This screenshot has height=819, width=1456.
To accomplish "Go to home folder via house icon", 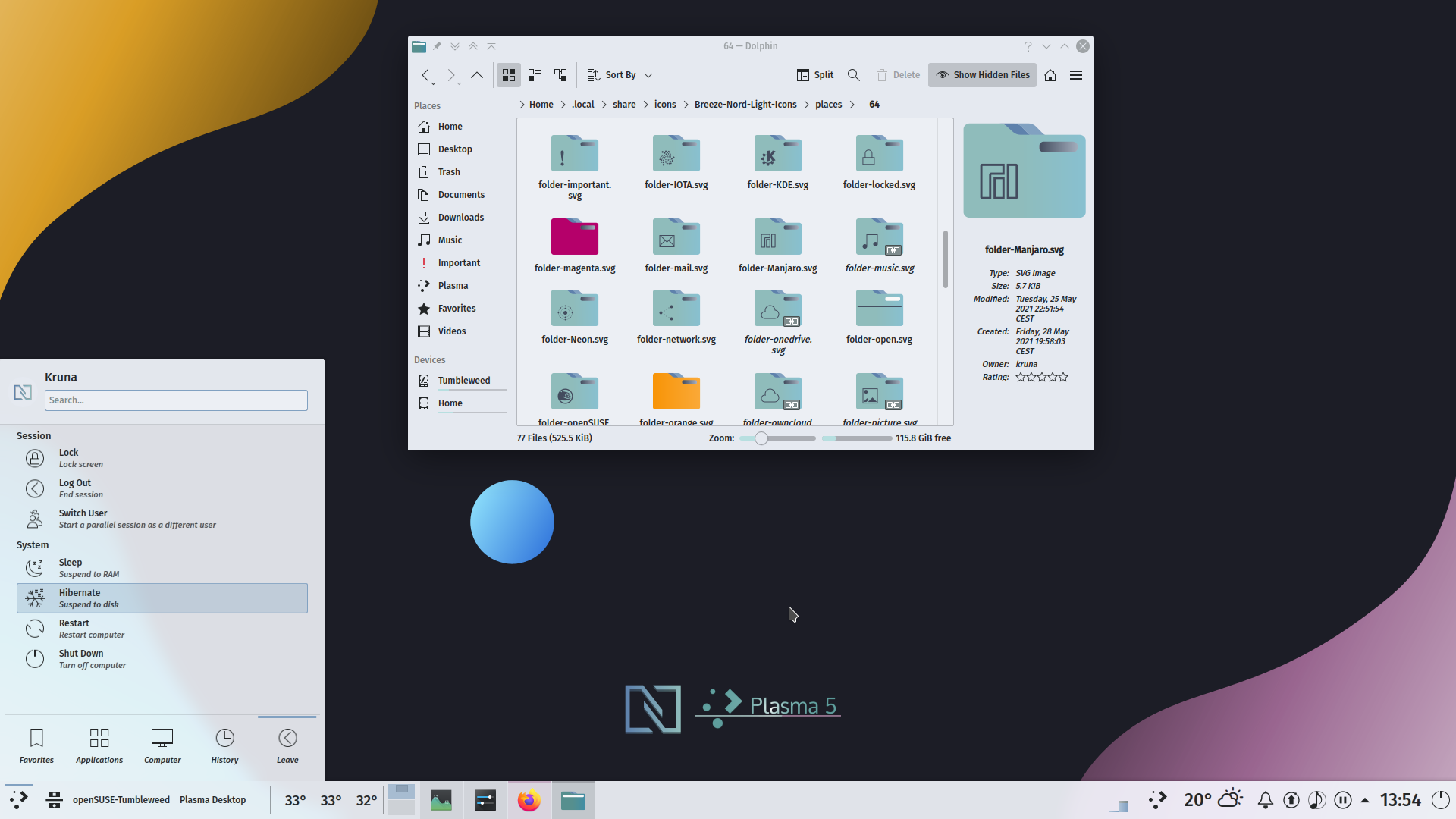I will [x=1050, y=75].
